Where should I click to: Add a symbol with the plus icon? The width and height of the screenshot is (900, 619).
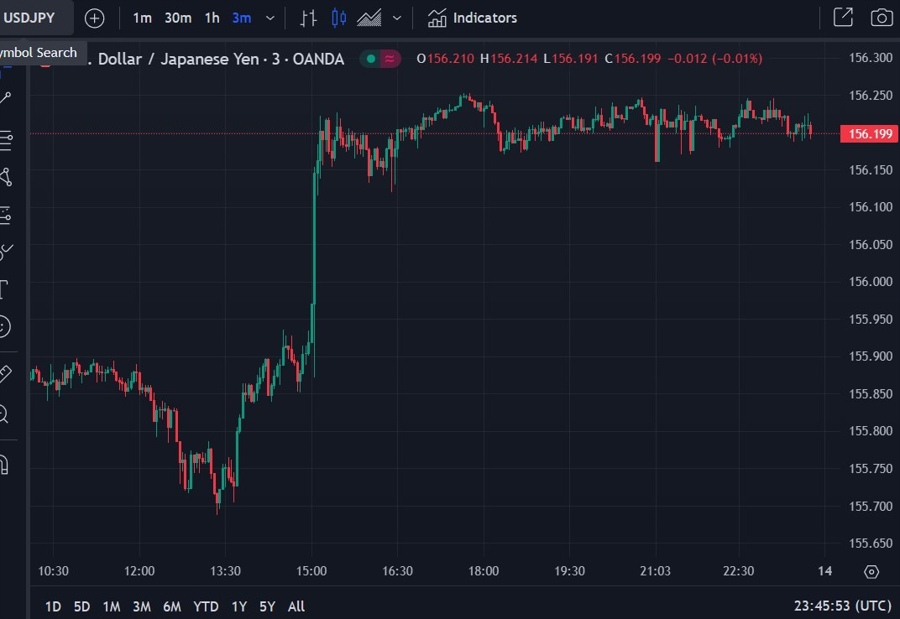(x=94, y=18)
